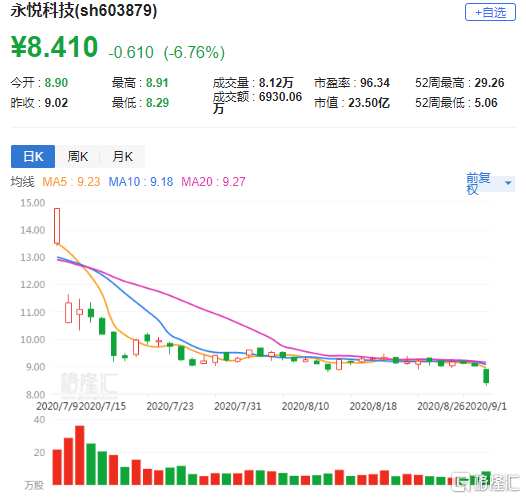
Task: Click the 2020/7/23 date axis label
Action: [x=170, y=406]
